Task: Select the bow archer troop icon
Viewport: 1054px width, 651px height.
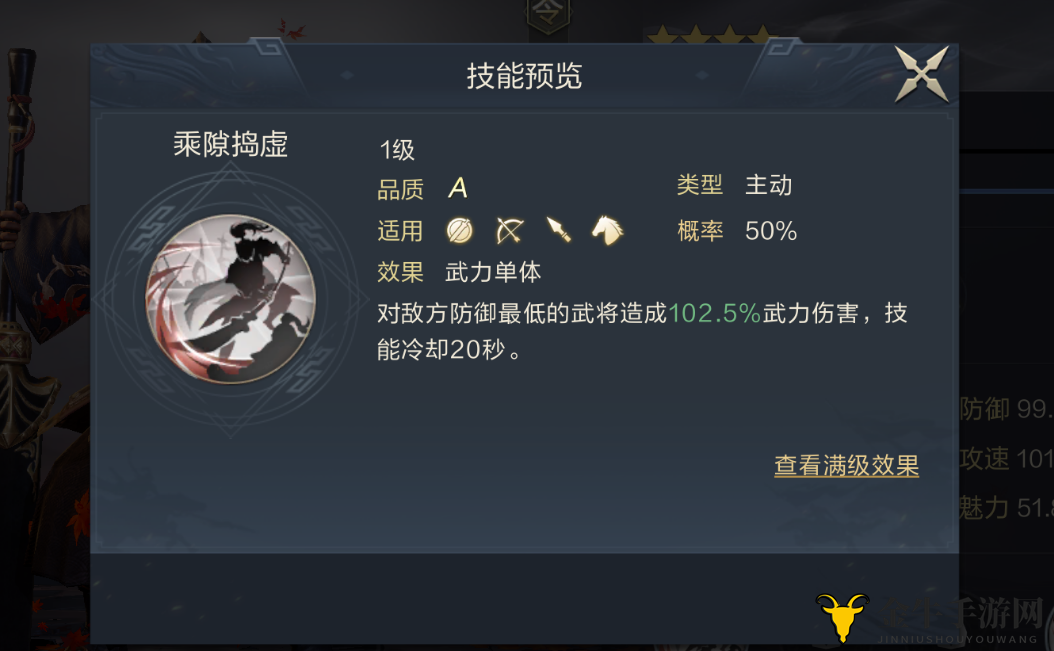Action: tap(509, 231)
